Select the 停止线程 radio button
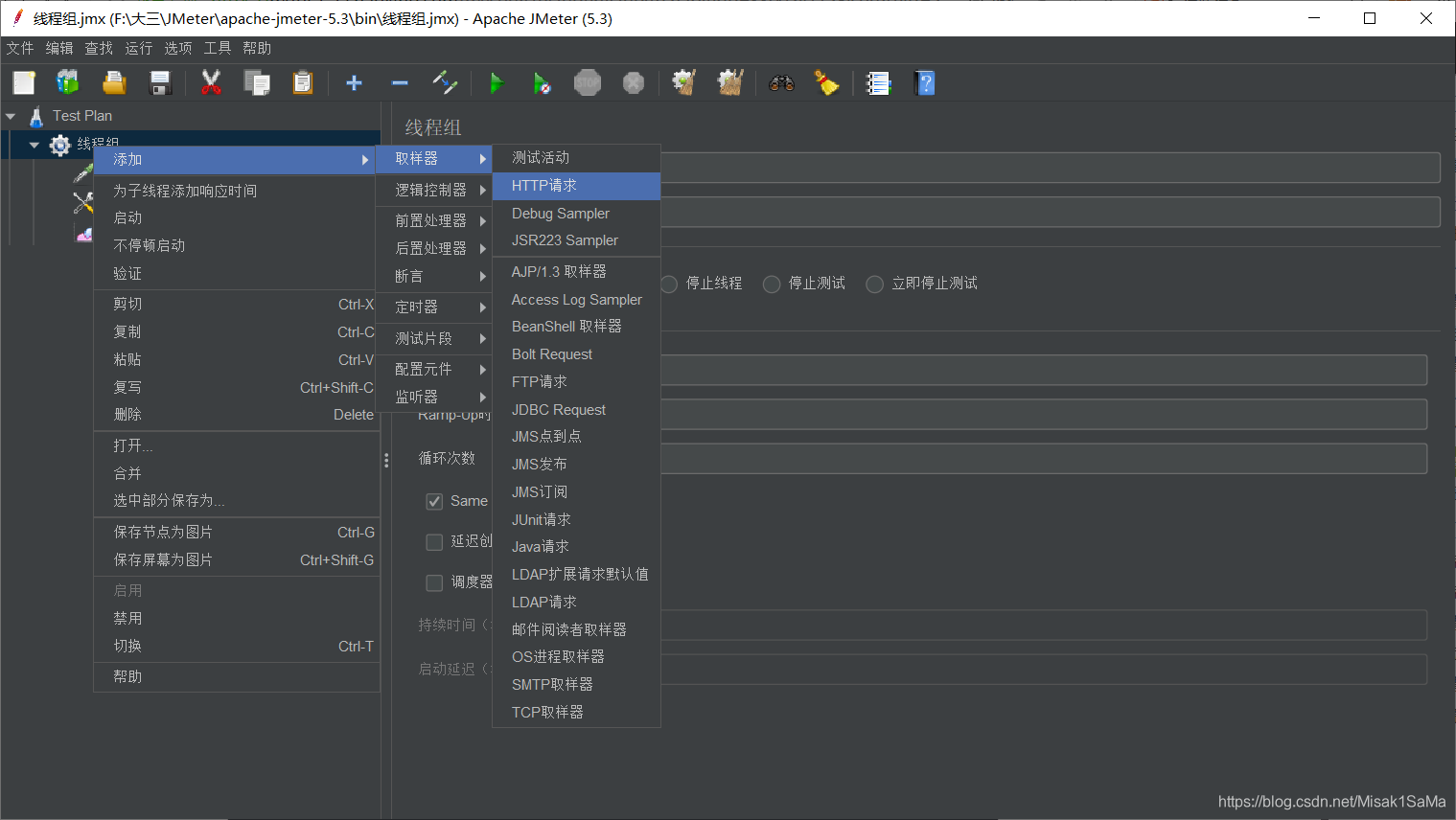The height and width of the screenshot is (820, 1456). [668, 283]
